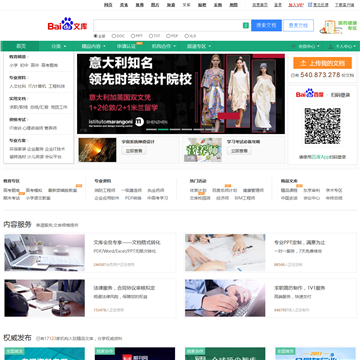This screenshot has width=360, height=360.
Task: Expand the 教育频道 sidebar category
Action: 19,57
